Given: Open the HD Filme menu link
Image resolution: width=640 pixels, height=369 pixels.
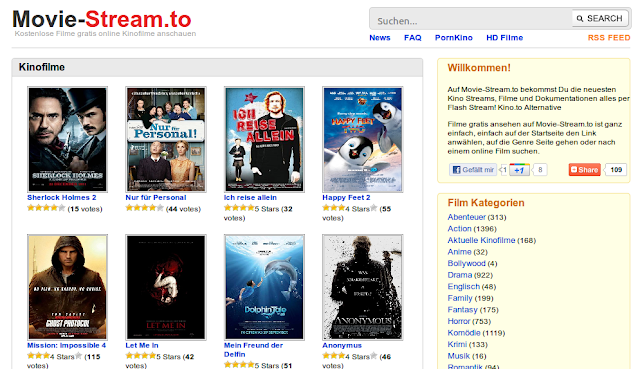Looking at the screenshot, I should pos(504,38).
